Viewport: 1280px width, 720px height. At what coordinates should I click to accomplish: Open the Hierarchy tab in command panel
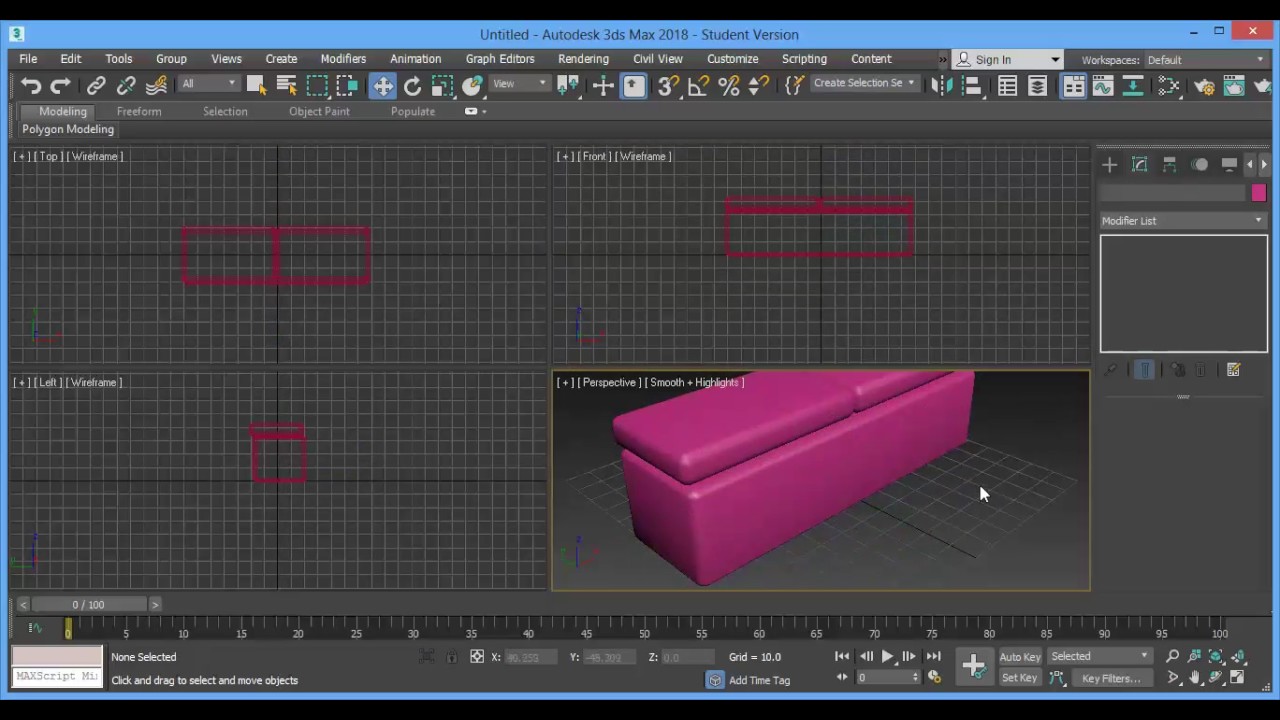pyautogui.click(x=1169, y=165)
